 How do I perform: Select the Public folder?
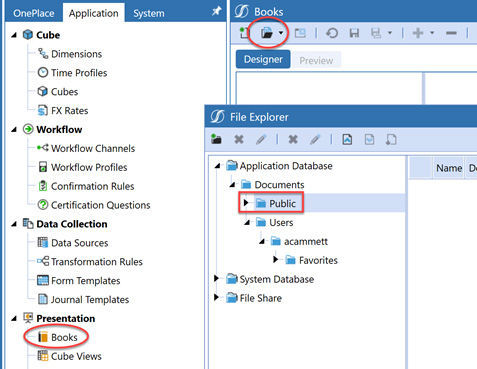[x=282, y=203]
